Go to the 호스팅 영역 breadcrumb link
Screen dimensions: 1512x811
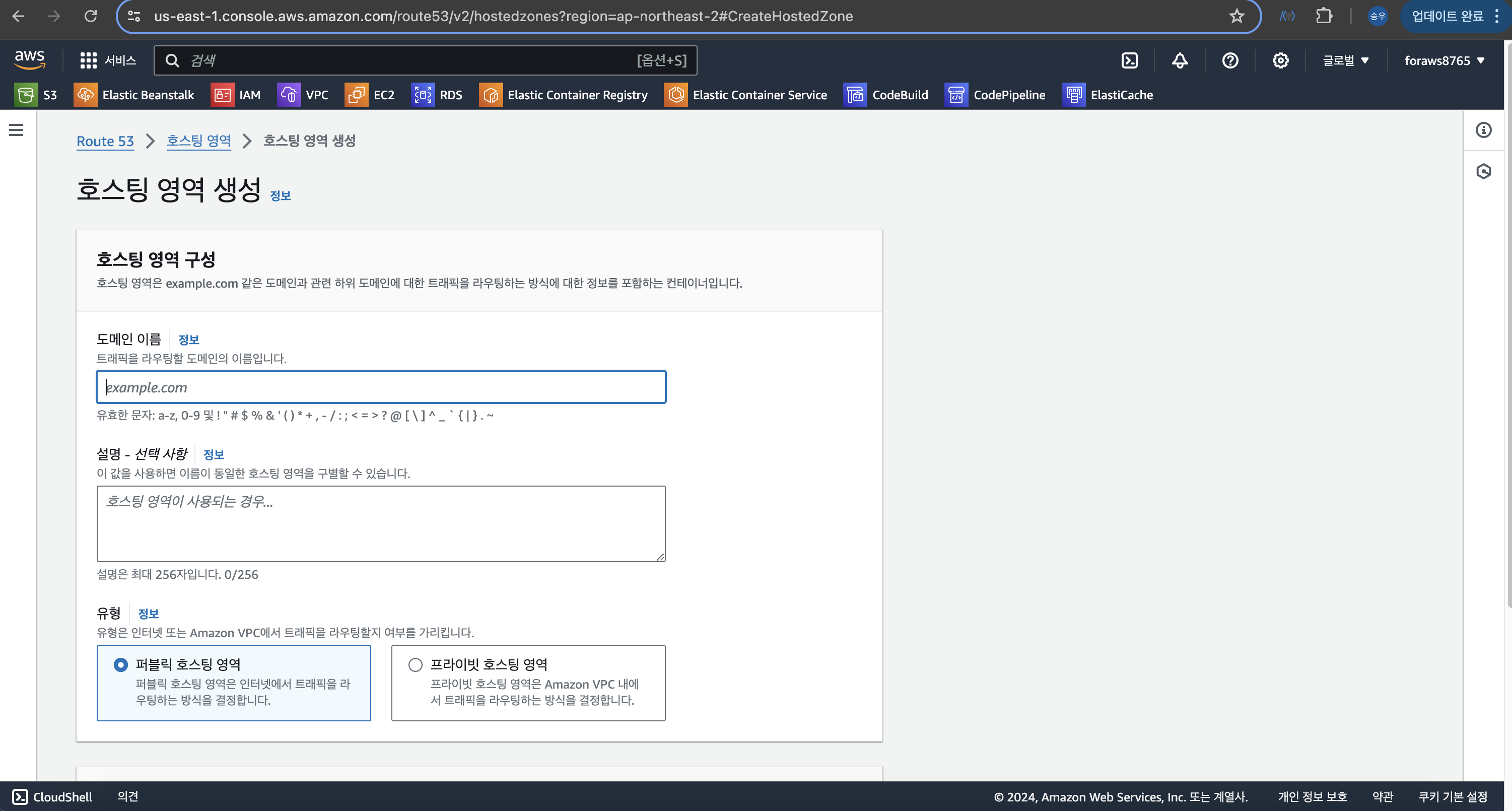point(198,141)
